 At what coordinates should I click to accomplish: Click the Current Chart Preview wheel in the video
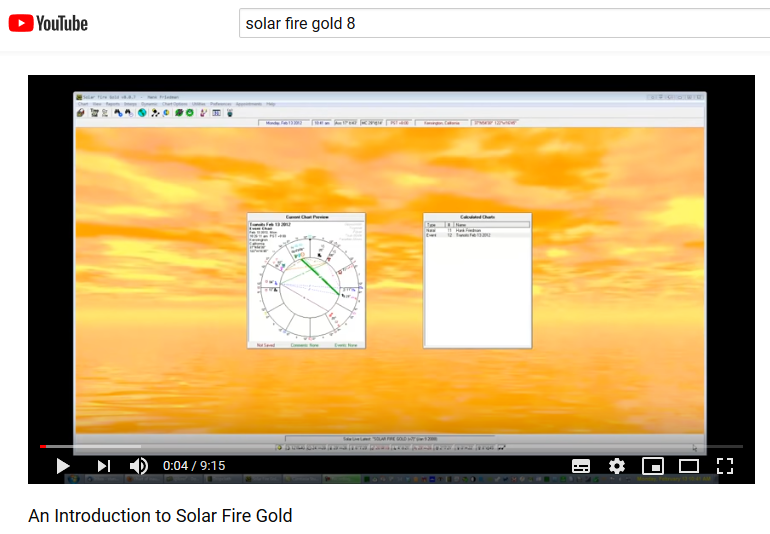(x=311, y=288)
